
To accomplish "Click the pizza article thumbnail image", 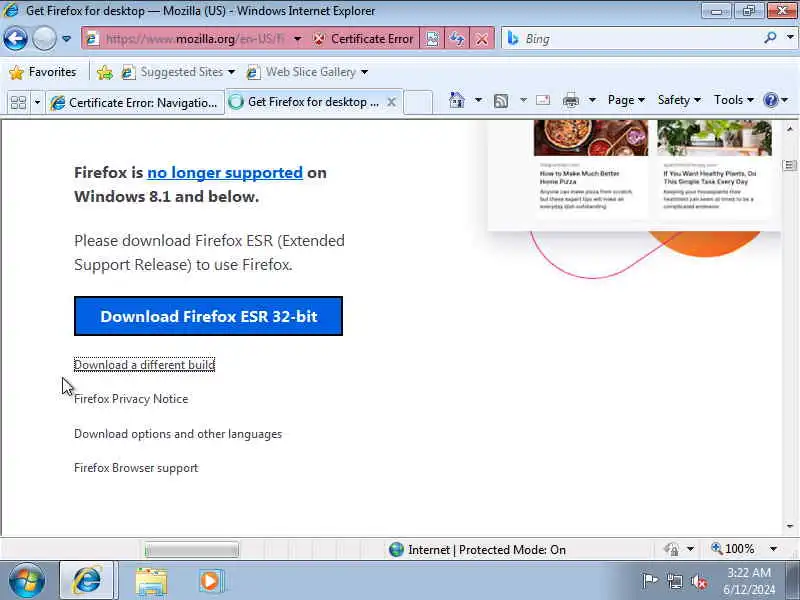I will point(591,138).
